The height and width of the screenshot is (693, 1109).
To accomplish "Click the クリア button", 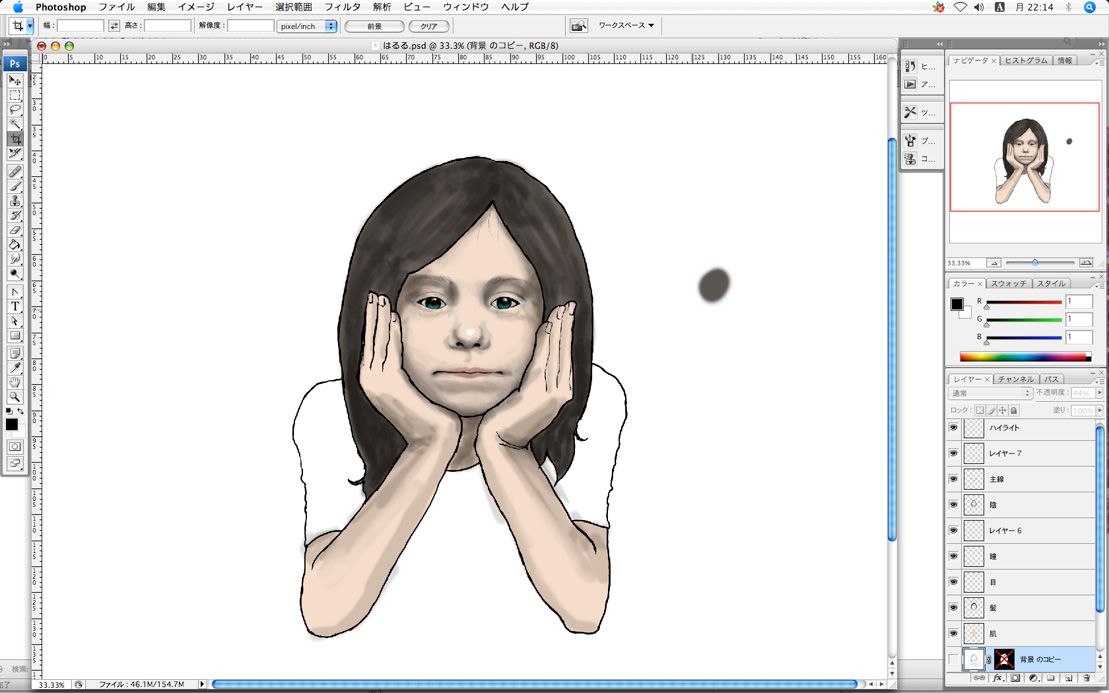I will coord(428,26).
